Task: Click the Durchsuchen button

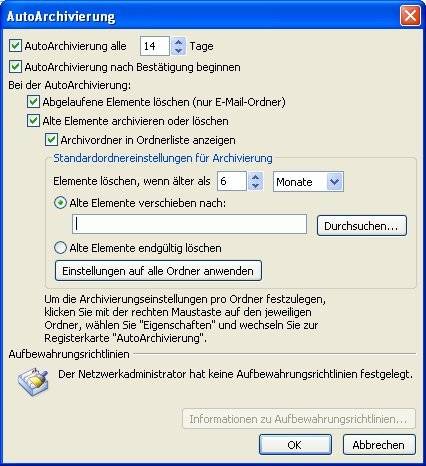Action: (362, 226)
